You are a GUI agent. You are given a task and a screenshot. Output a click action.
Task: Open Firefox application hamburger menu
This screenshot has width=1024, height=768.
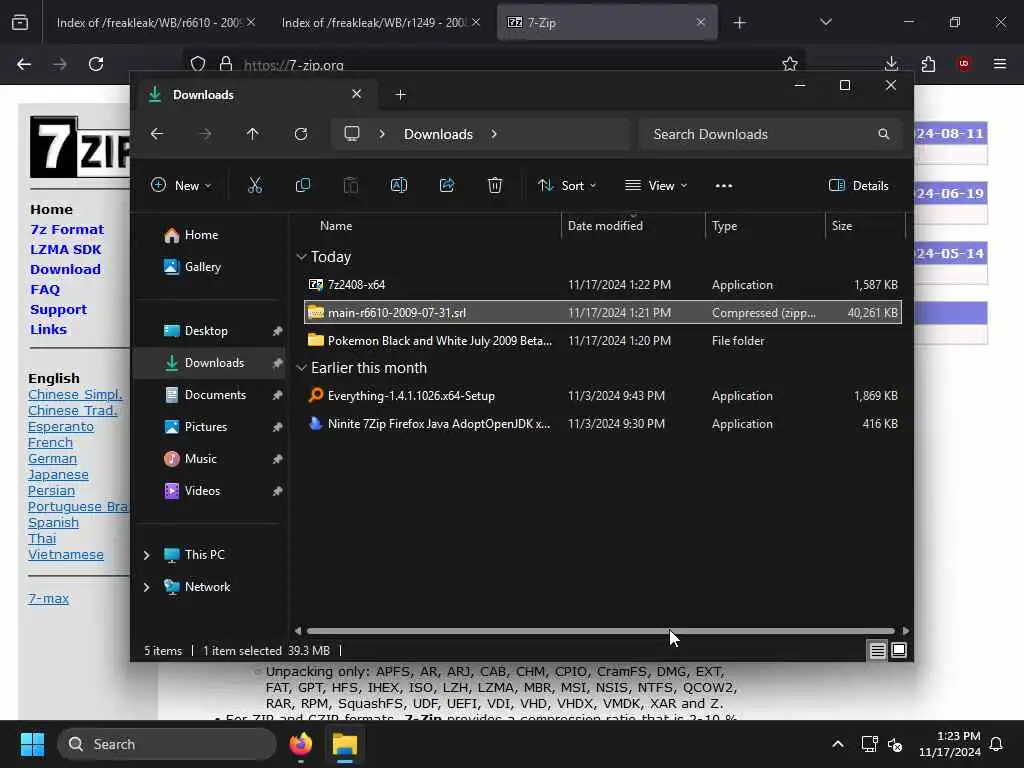point(1000,64)
